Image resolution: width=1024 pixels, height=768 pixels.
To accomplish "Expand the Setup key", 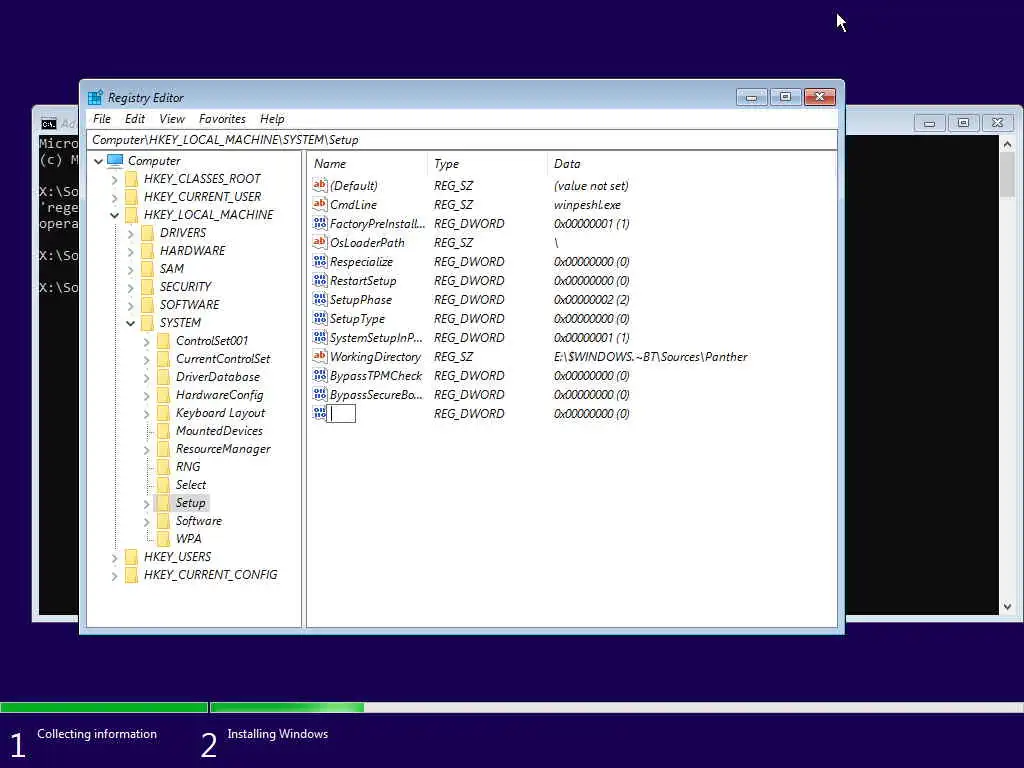I will pos(146,503).
